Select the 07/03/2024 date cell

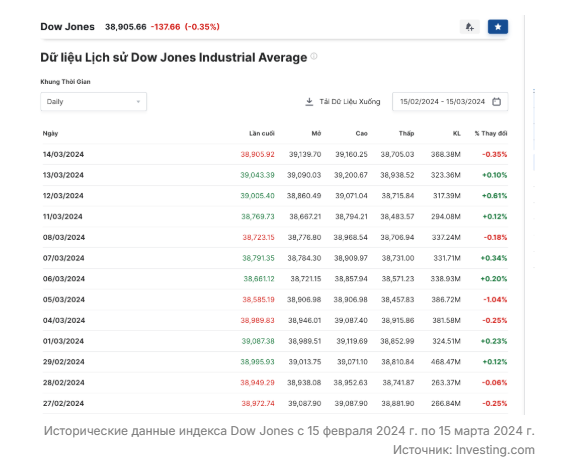pyautogui.click(x=64, y=258)
